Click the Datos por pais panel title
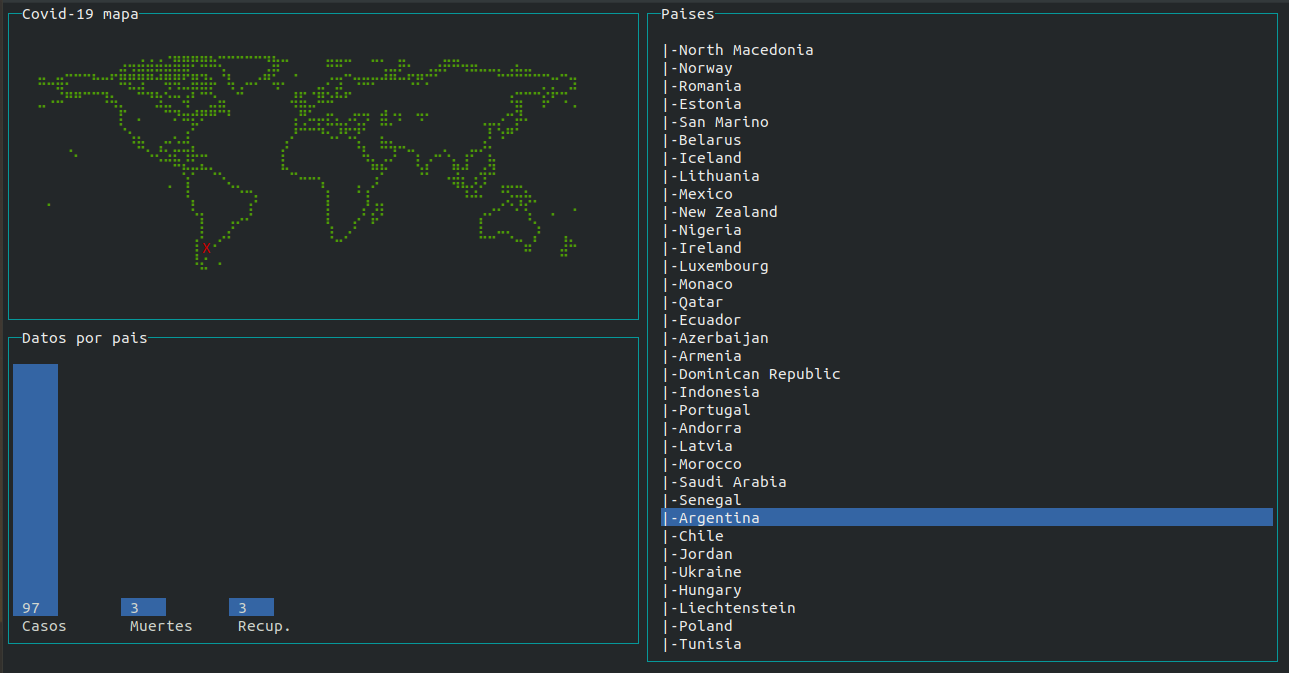Screen dimensions: 1289x673 point(82,338)
